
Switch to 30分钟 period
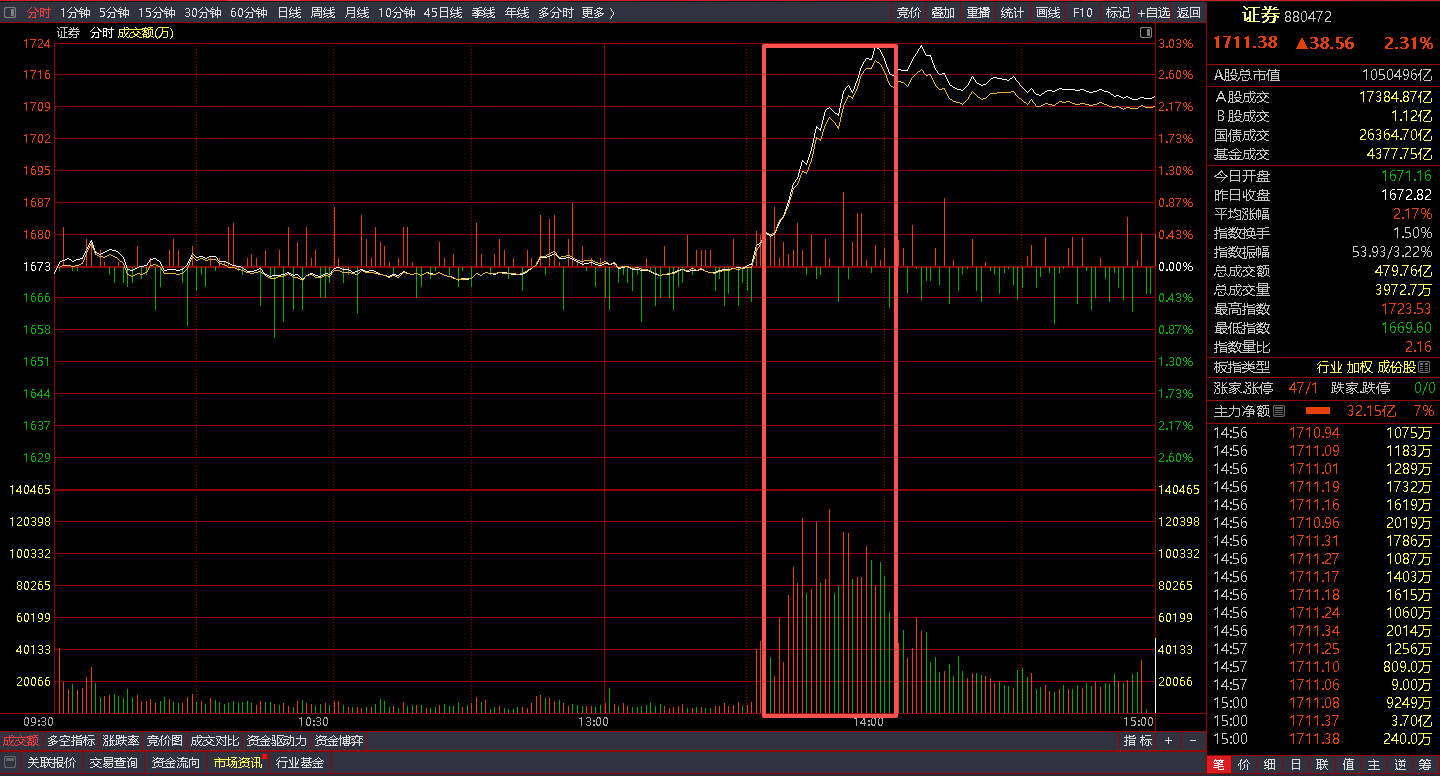[203, 13]
